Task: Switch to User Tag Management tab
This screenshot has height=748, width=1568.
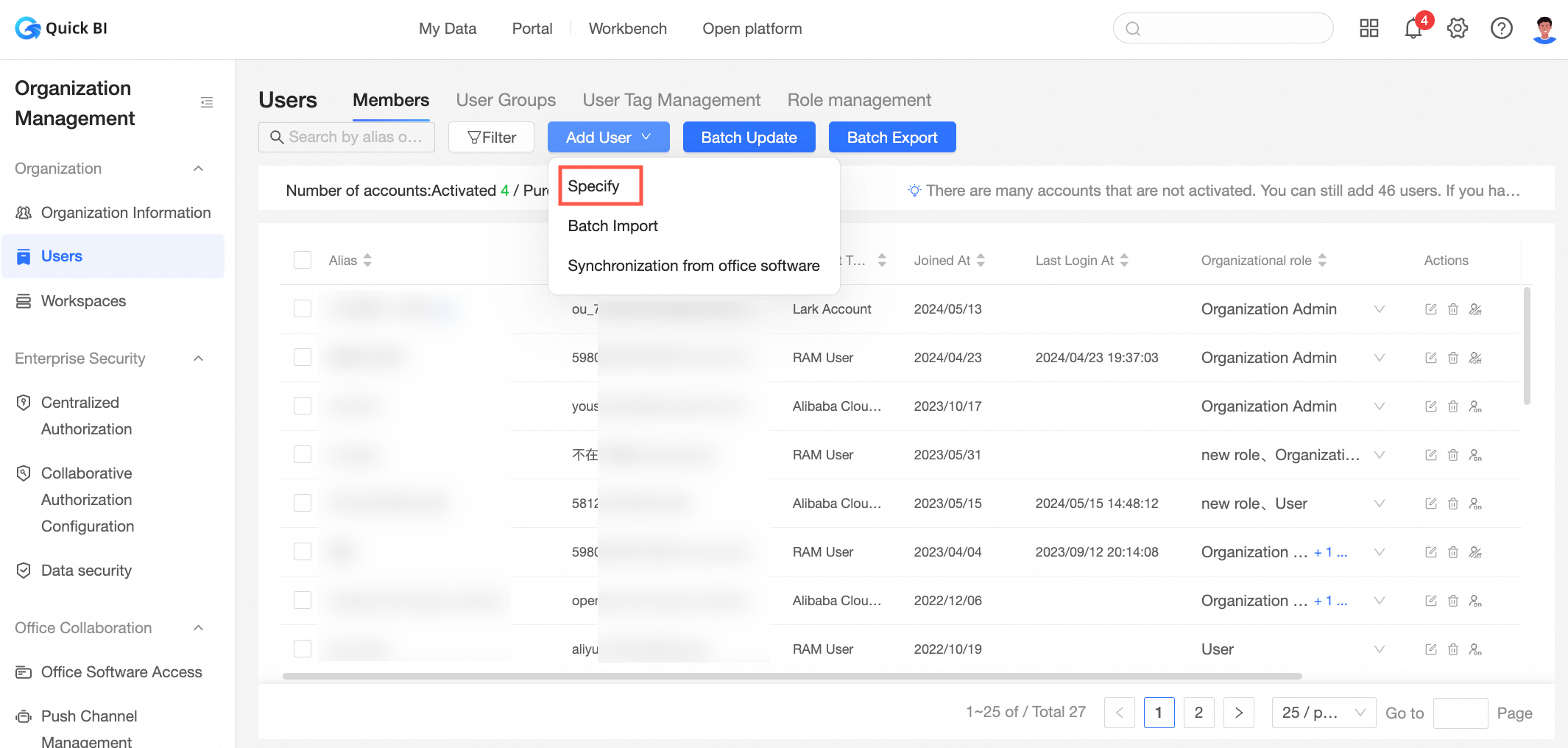Action: click(671, 100)
